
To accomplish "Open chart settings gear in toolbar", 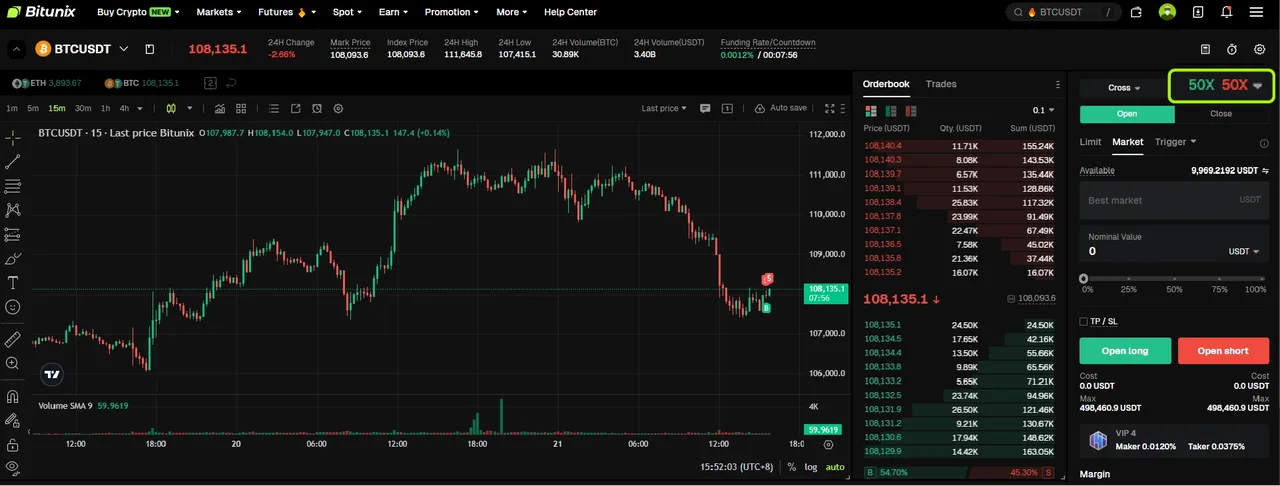I will pos(338,108).
